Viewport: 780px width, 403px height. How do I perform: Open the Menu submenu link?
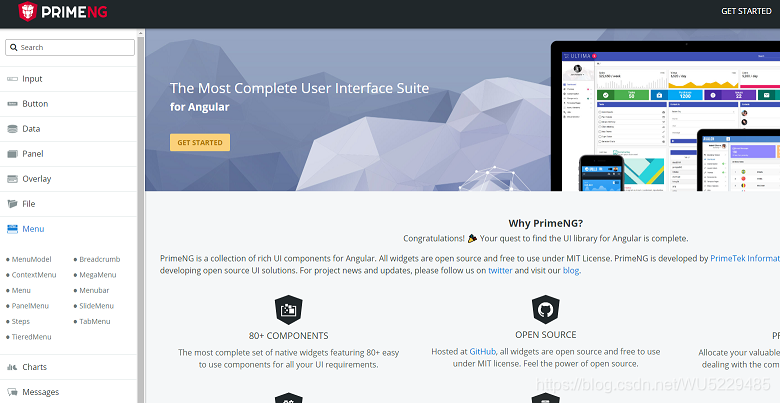coord(21,290)
